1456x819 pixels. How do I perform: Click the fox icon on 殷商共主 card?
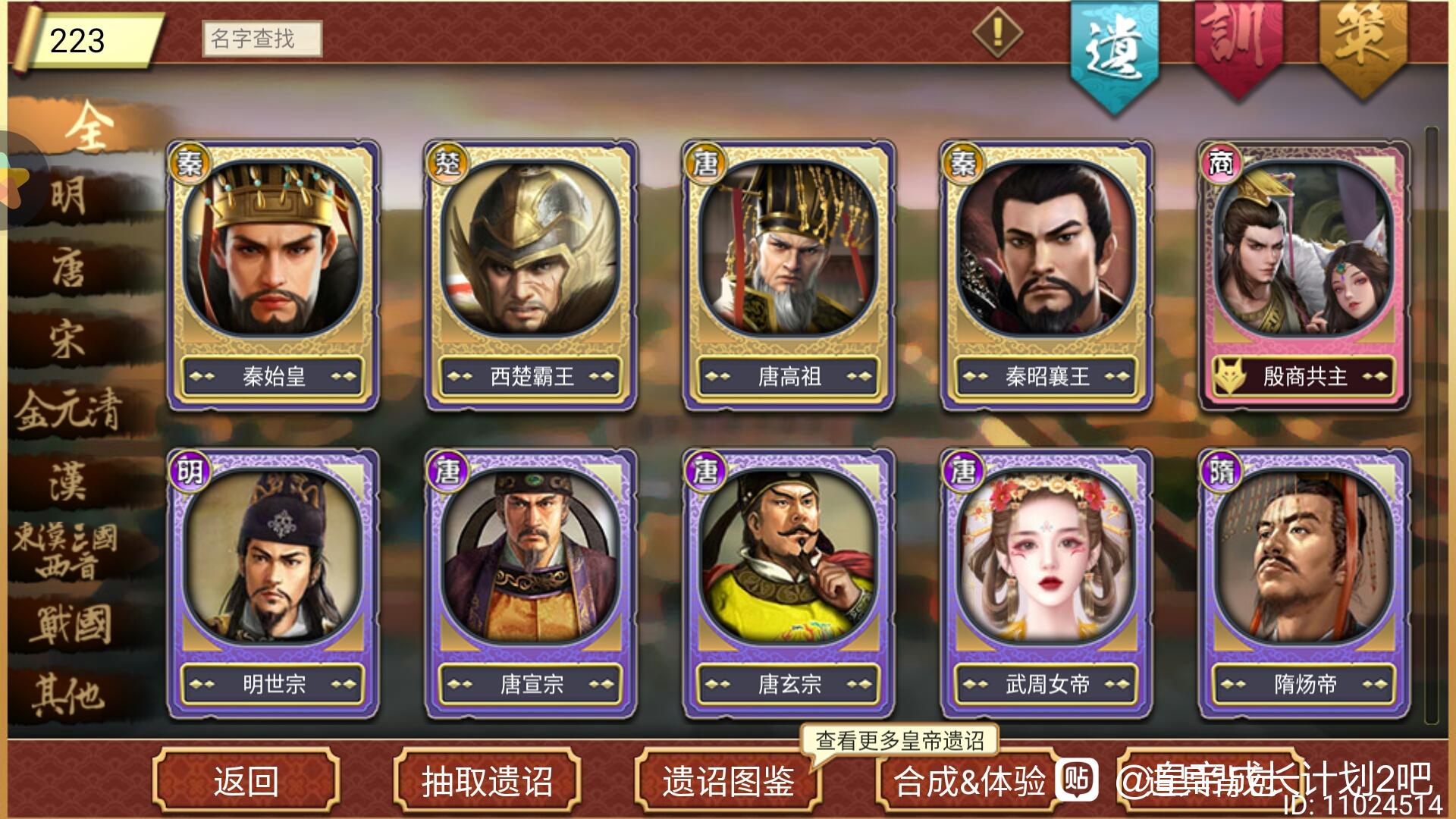click(x=1232, y=376)
